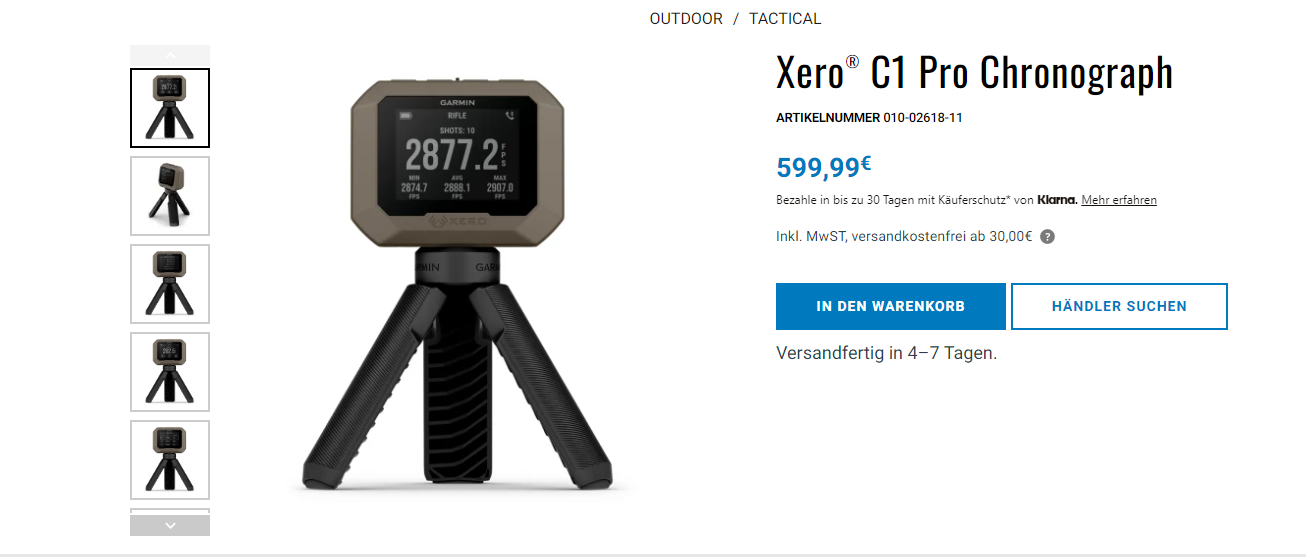This screenshot has height=557, width=1306.
Task: Click the Xero C1 Pro Chronograph title
Action: coord(974,73)
